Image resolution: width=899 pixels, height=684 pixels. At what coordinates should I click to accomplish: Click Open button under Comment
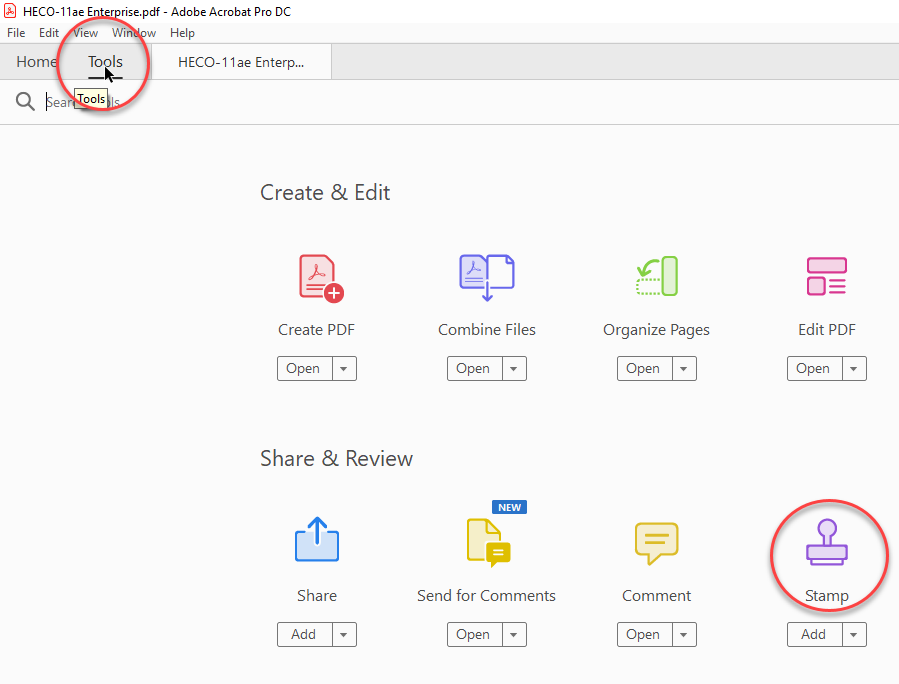tap(644, 635)
